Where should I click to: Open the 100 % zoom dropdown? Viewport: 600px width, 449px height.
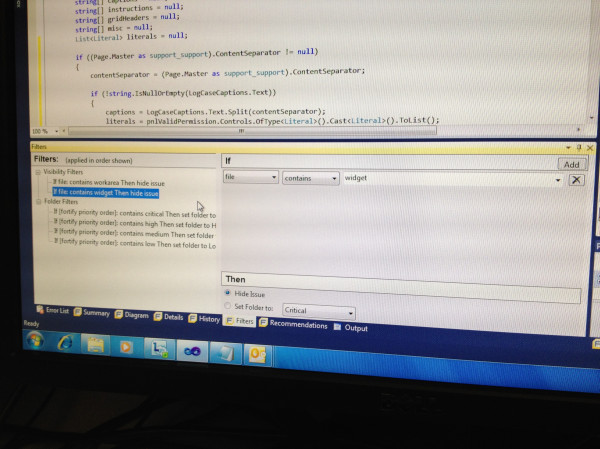pyautogui.click(x=56, y=131)
